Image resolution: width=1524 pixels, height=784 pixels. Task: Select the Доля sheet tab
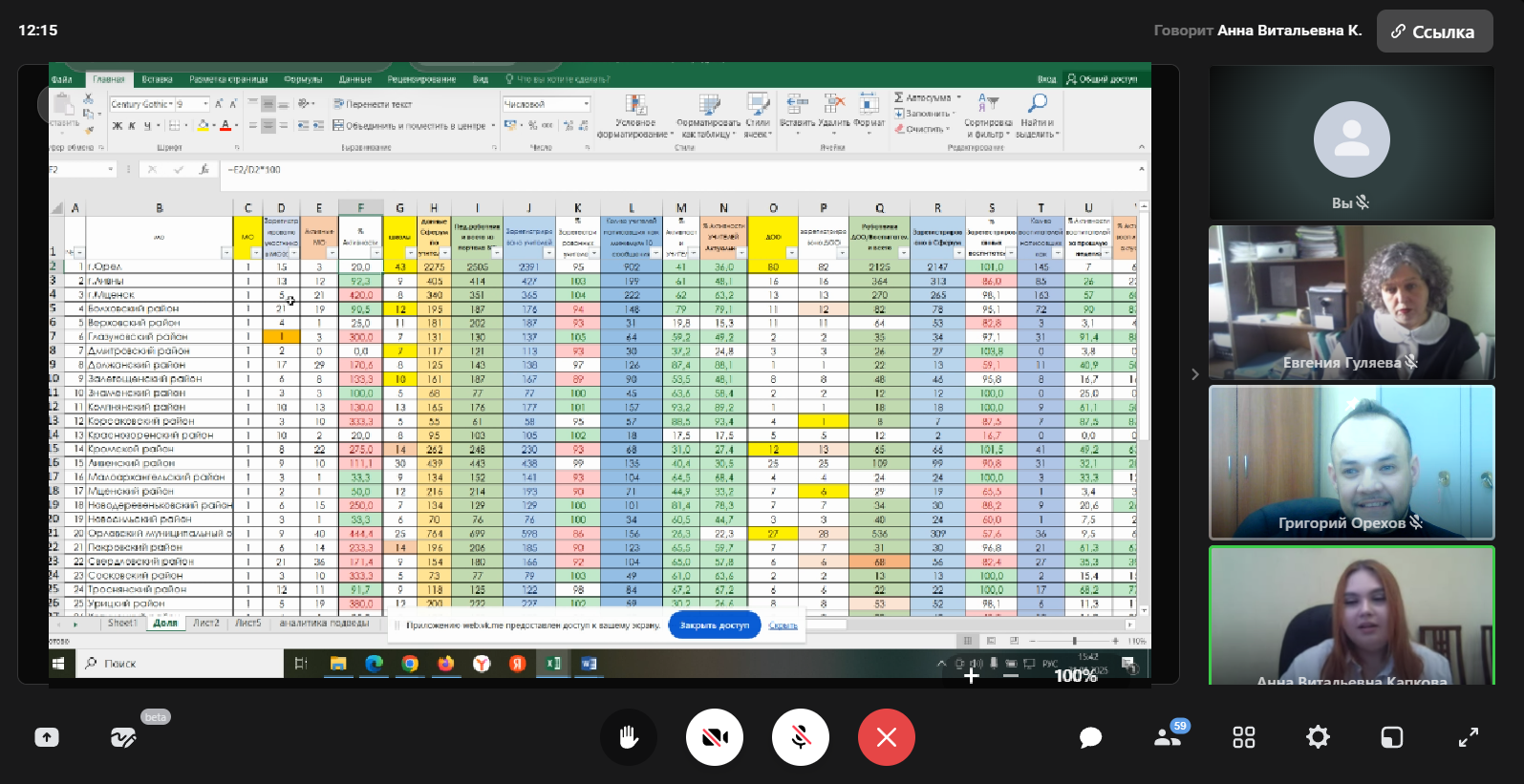click(165, 623)
